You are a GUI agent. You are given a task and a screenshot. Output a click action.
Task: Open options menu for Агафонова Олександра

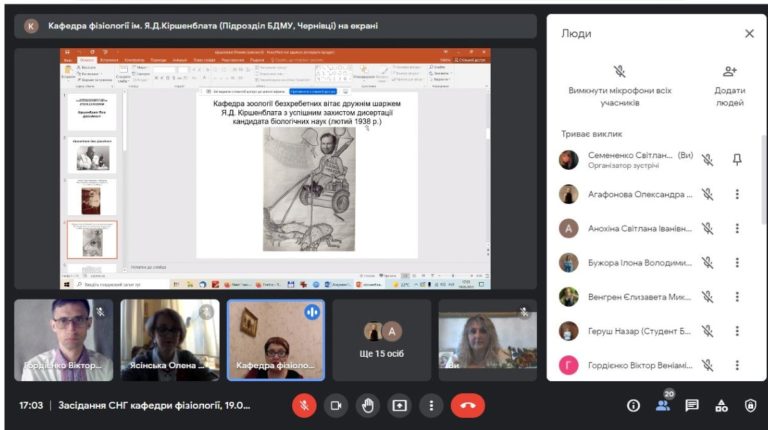tap(737, 194)
